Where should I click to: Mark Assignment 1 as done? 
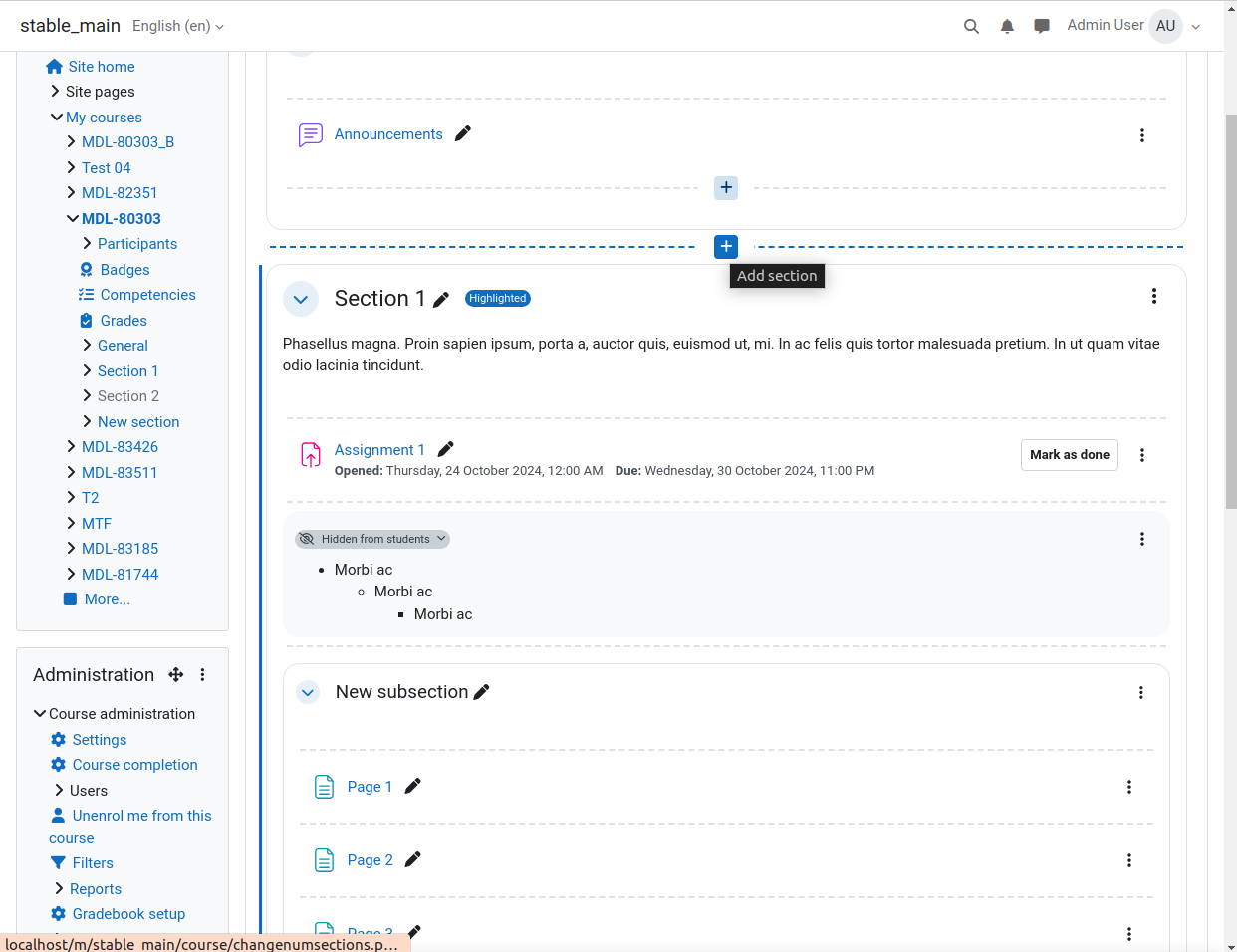[1070, 455]
